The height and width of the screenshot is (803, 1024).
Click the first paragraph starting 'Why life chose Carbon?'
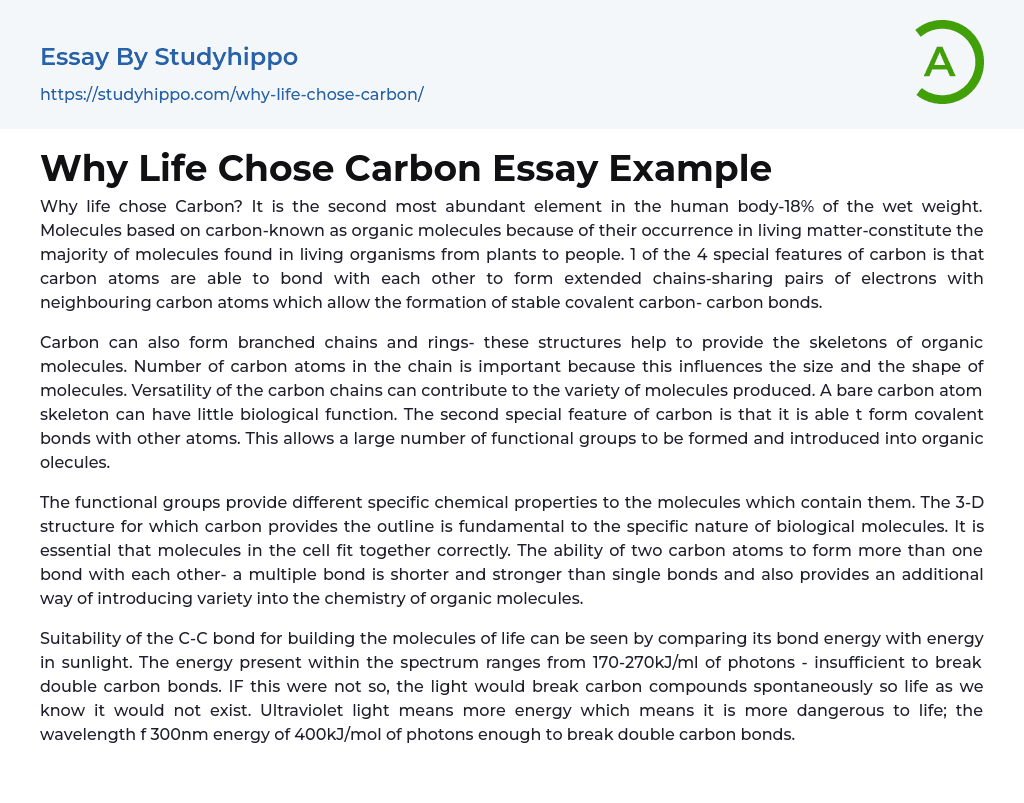click(x=511, y=254)
